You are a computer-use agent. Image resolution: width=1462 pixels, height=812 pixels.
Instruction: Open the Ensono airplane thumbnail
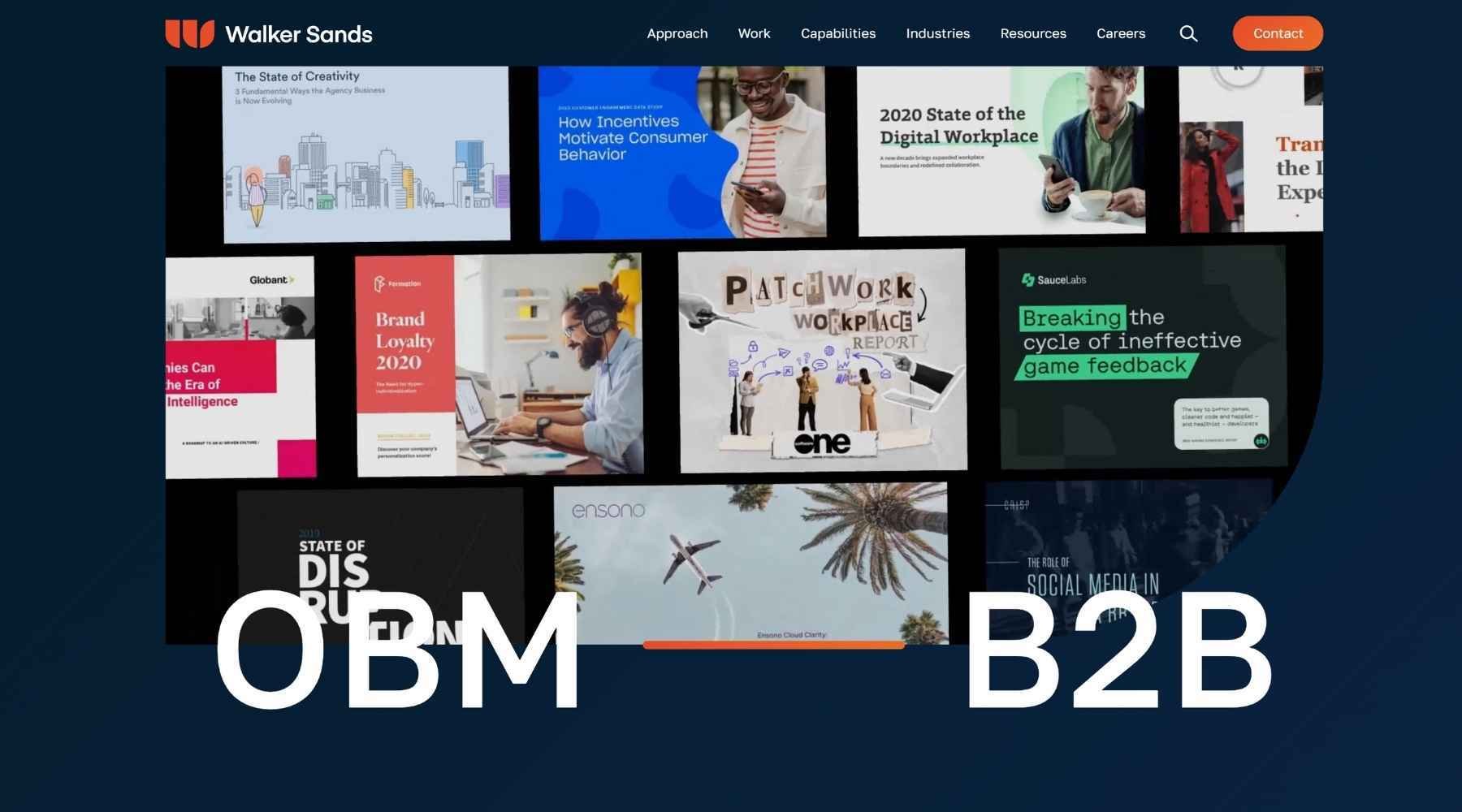click(x=750, y=562)
